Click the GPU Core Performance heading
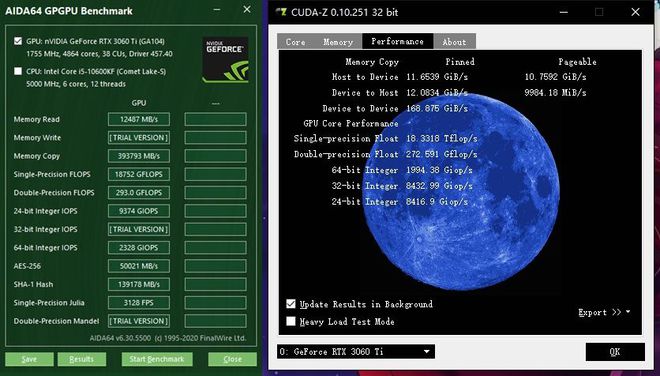The image size is (660, 376). (x=351, y=124)
